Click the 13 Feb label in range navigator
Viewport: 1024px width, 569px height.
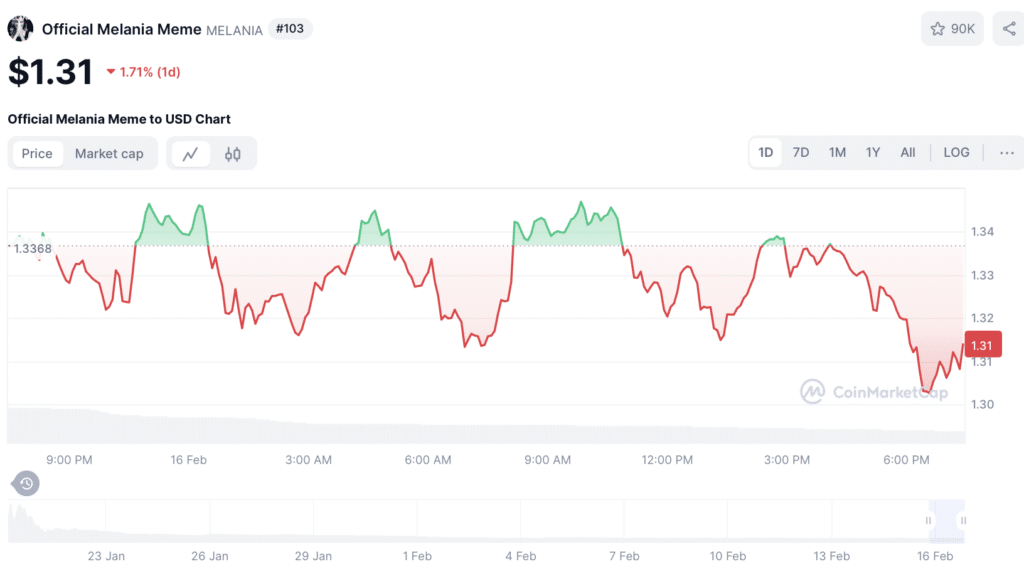[x=831, y=556]
